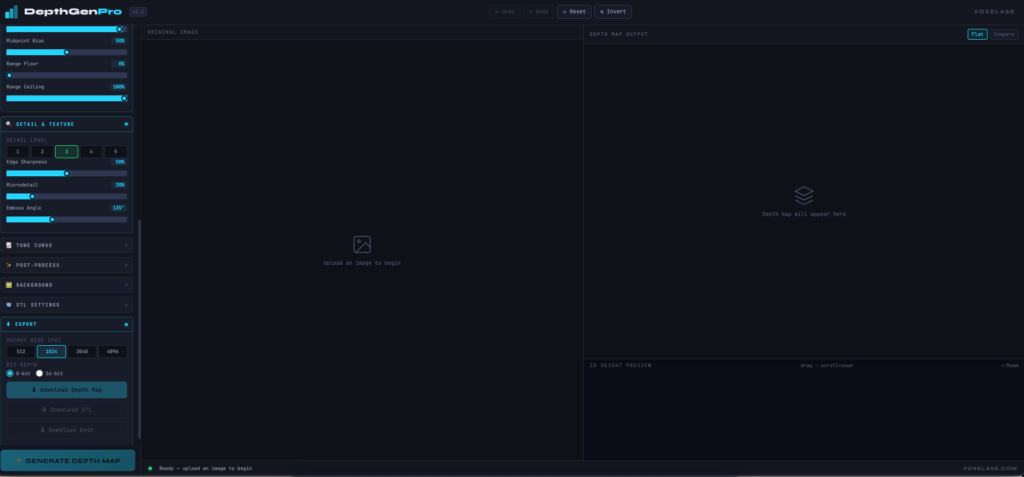Click the Tone Curve chart icon
This screenshot has width=1024, height=477.
tap(8, 245)
